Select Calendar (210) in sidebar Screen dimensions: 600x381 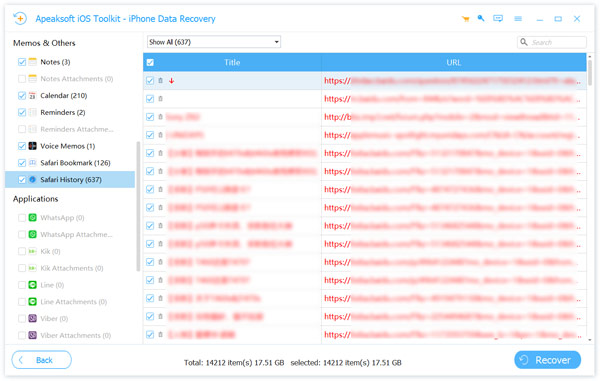coord(64,96)
